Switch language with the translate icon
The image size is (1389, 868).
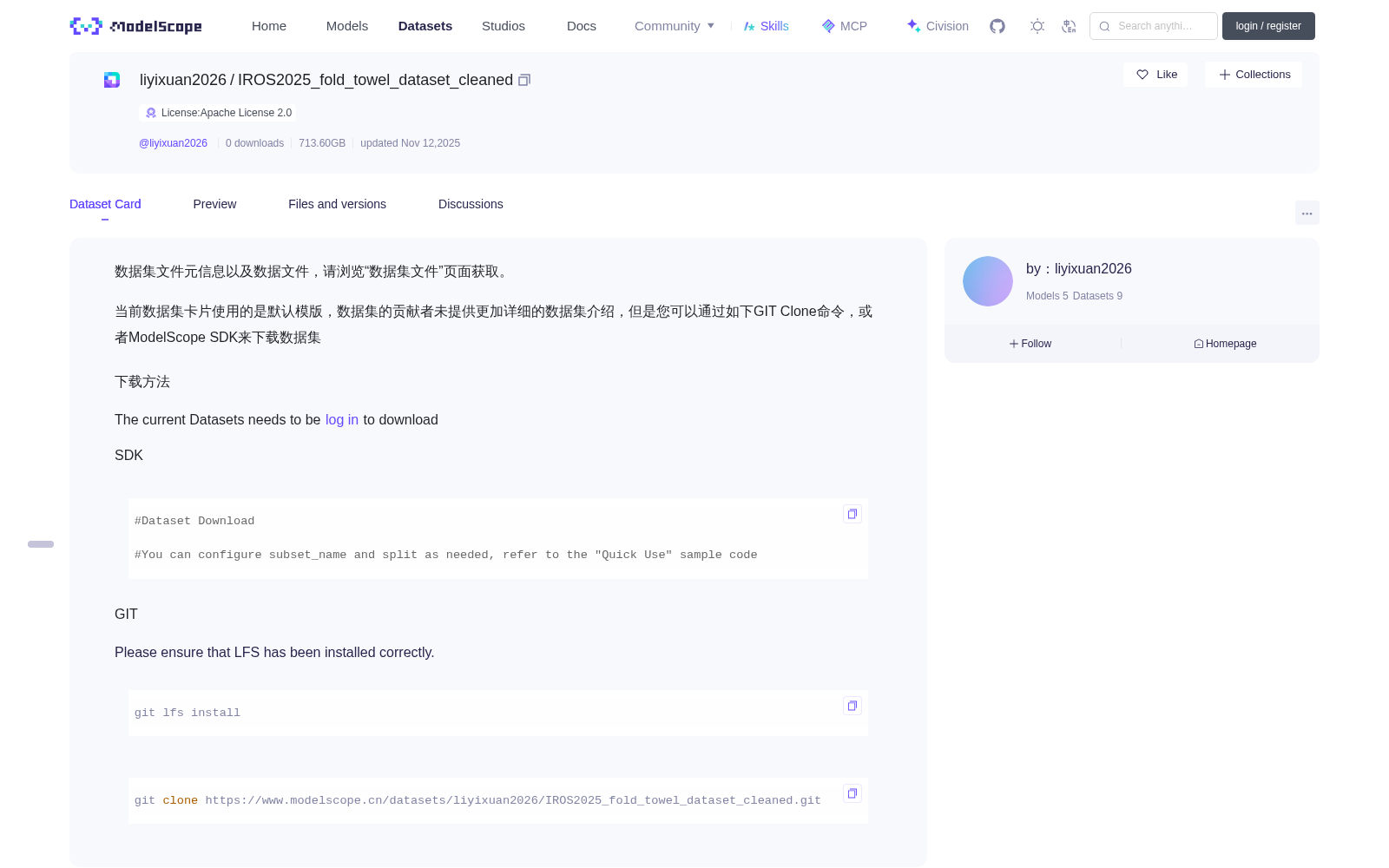point(1070,26)
